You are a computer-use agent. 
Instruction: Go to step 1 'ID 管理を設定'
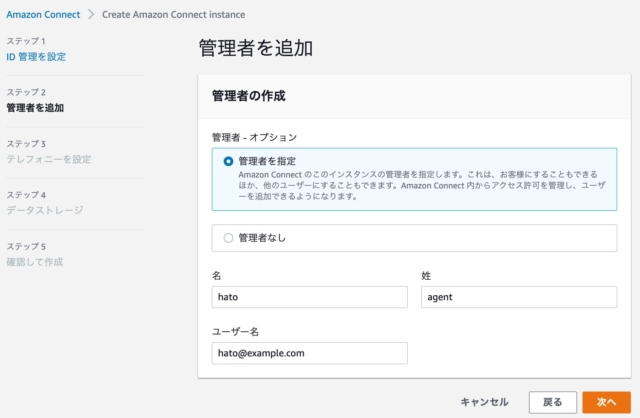[36, 57]
